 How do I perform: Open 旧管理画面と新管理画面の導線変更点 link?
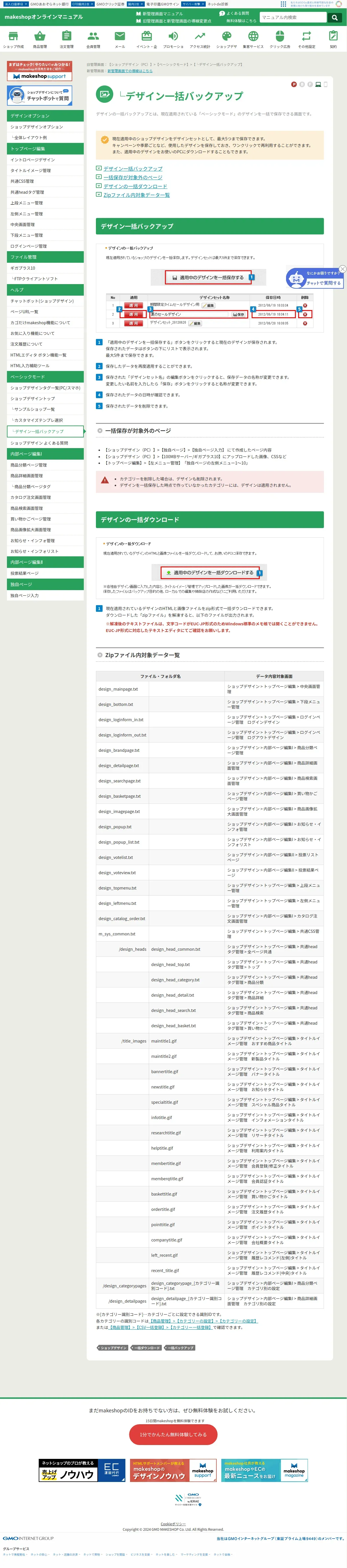tap(173, 21)
